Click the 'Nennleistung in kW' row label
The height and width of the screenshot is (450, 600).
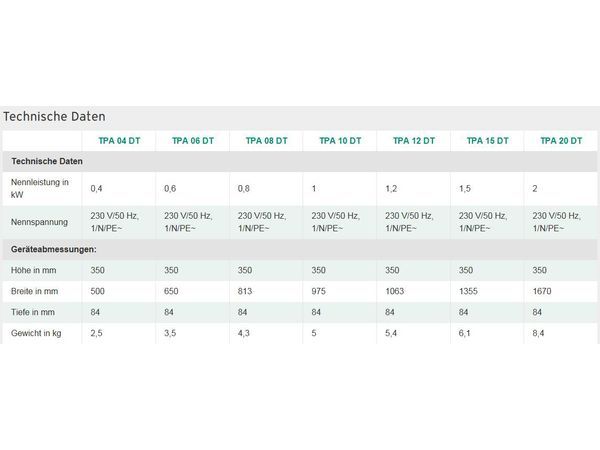tap(40, 188)
